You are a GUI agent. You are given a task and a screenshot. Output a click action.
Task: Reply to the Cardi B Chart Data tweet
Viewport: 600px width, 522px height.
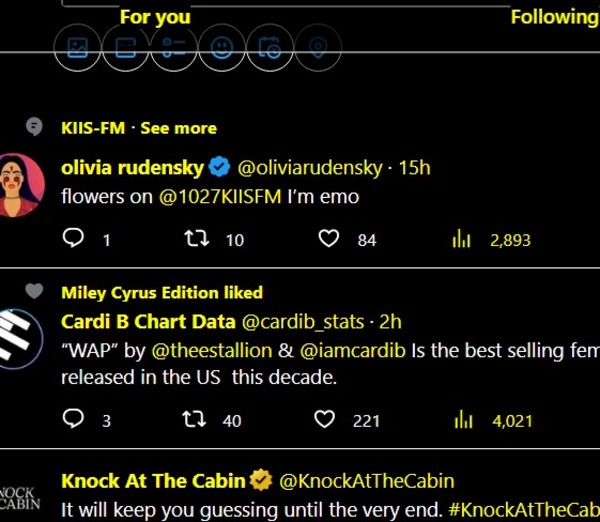click(x=74, y=420)
